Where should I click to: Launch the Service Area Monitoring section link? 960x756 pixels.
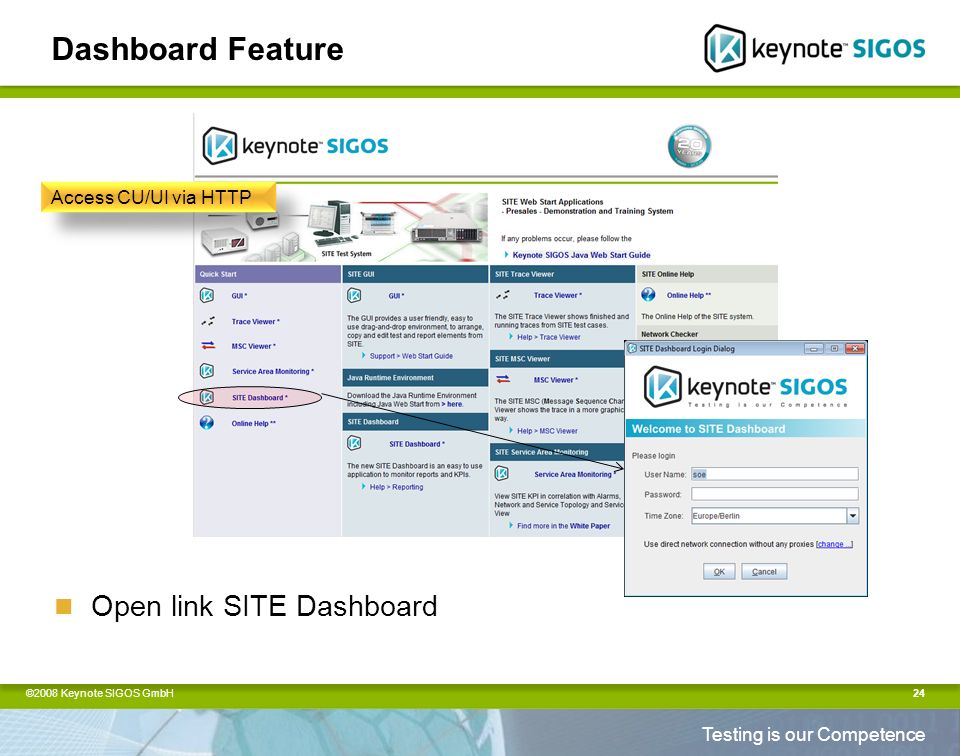tap(575, 474)
